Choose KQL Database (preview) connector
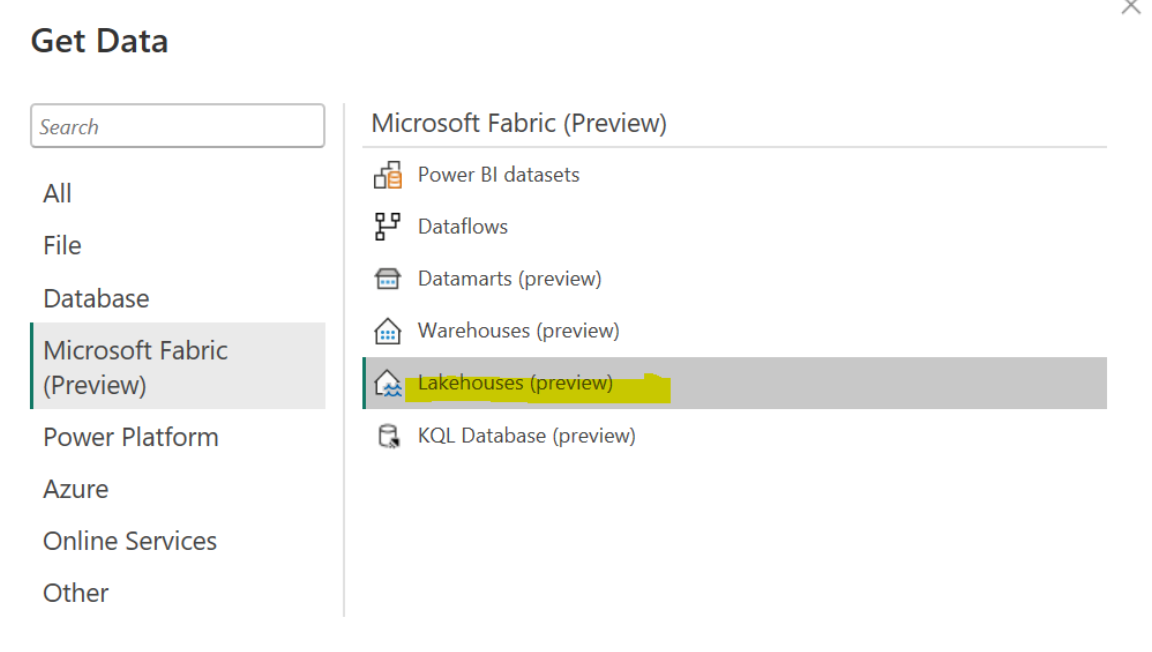This screenshot has width=1152, height=652. [x=735, y=436]
